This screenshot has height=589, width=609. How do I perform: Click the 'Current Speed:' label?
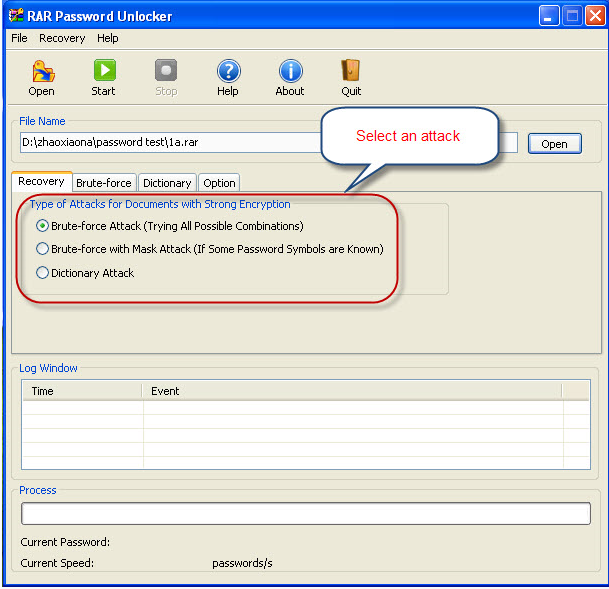click(57, 563)
